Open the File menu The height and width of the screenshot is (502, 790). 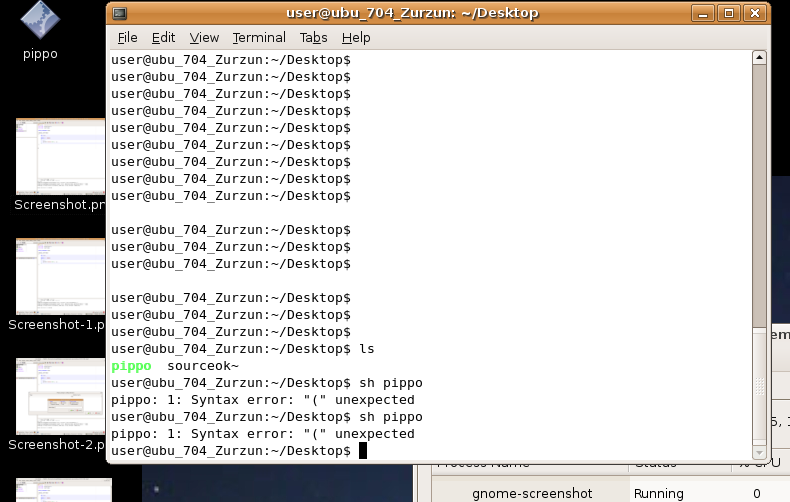(x=127, y=38)
